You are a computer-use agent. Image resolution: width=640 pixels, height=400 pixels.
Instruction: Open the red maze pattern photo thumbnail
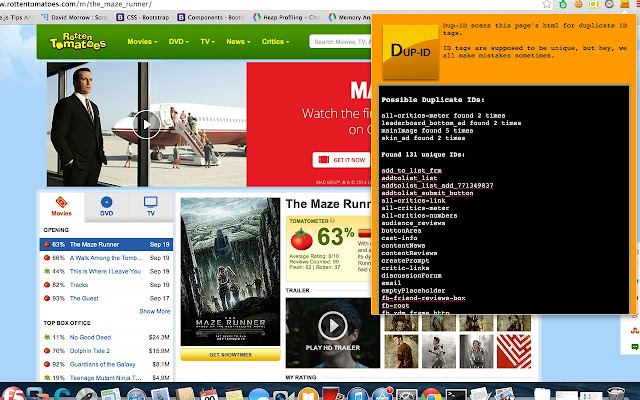tap(514, 351)
